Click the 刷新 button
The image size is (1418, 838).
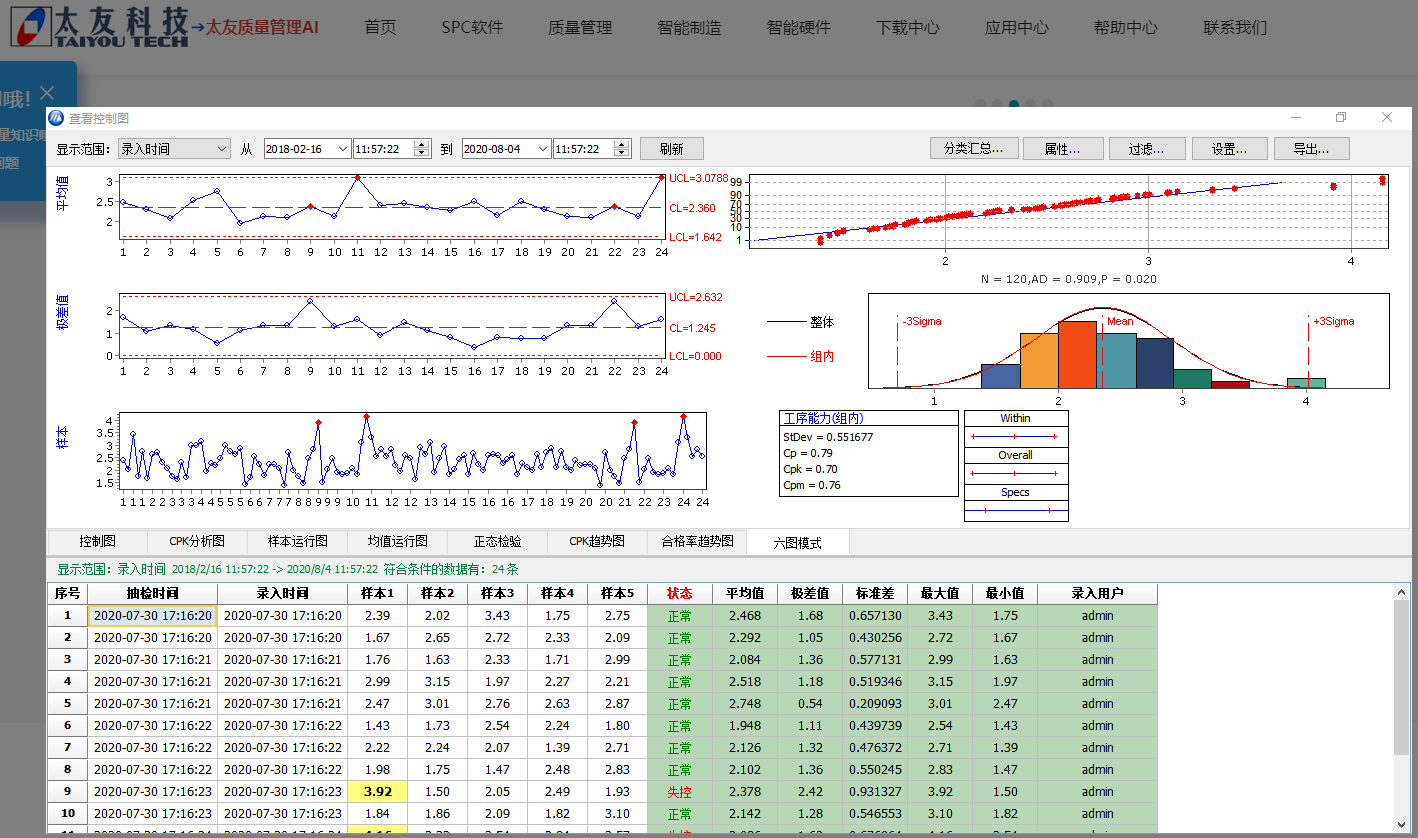point(672,149)
